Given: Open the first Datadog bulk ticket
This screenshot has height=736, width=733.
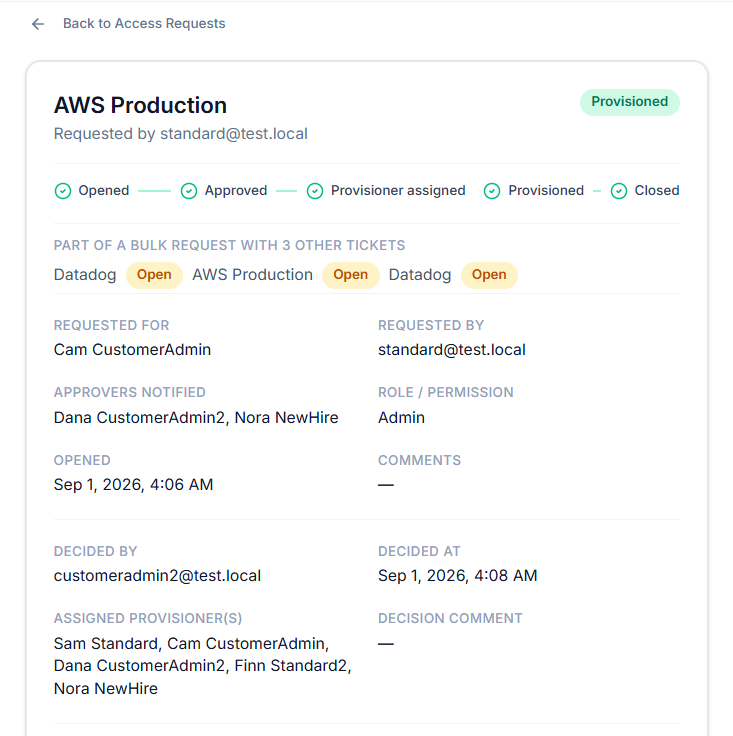Looking at the screenshot, I should coord(85,275).
